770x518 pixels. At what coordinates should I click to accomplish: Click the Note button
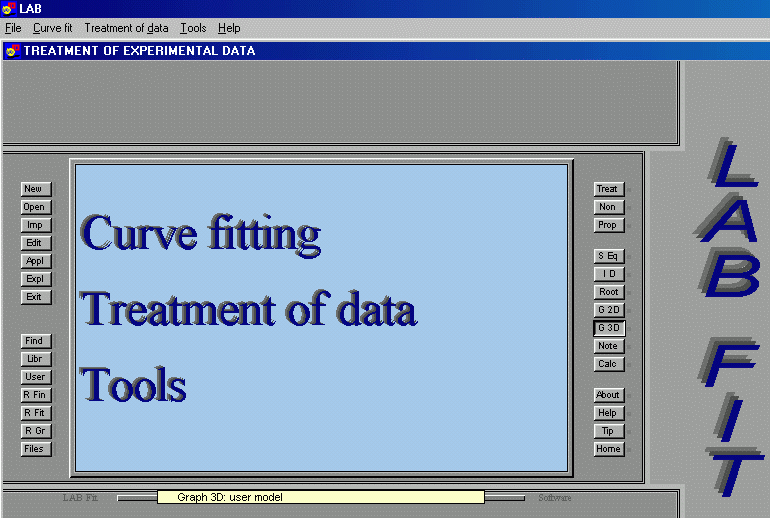click(x=609, y=346)
